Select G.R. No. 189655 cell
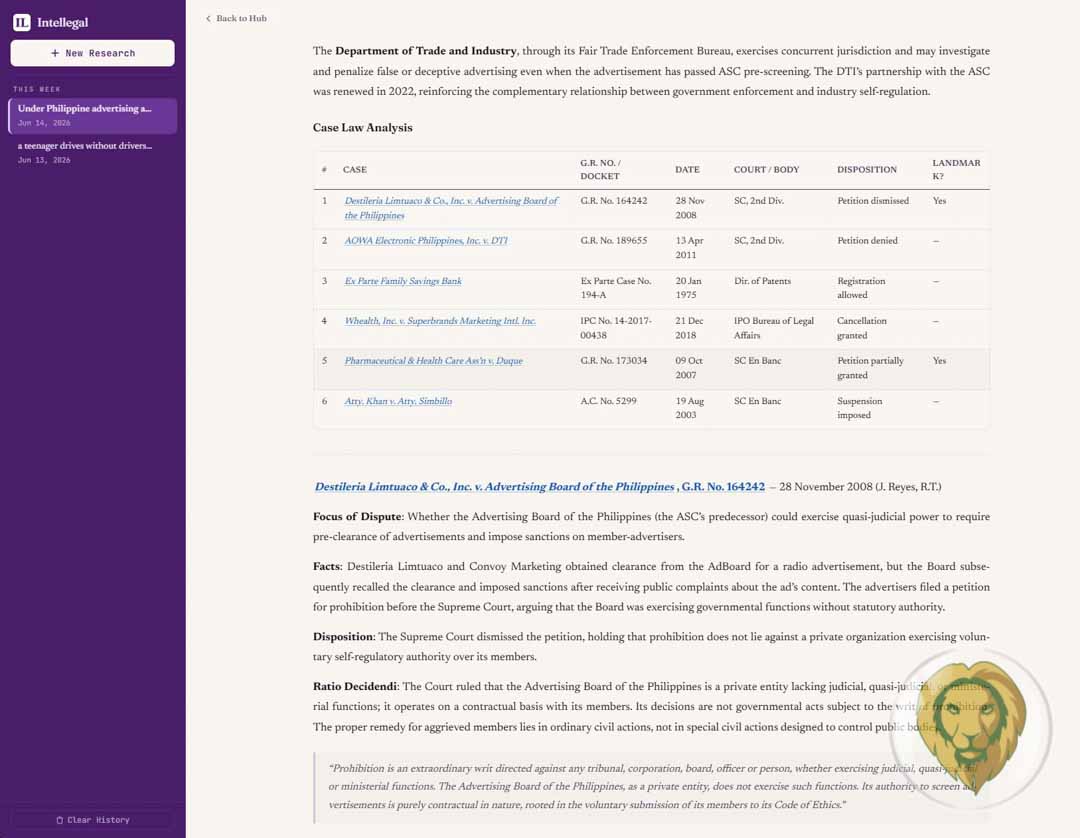1080x838 pixels. click(x=614, y=240)
